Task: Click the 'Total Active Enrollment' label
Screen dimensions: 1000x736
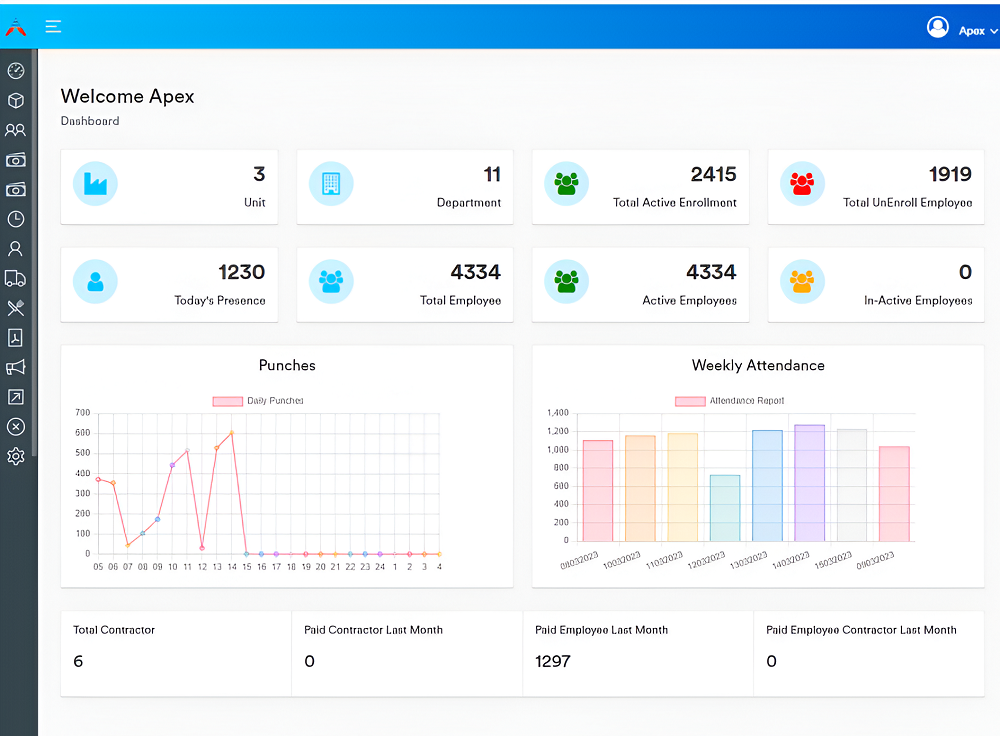Action: (675, 202)
